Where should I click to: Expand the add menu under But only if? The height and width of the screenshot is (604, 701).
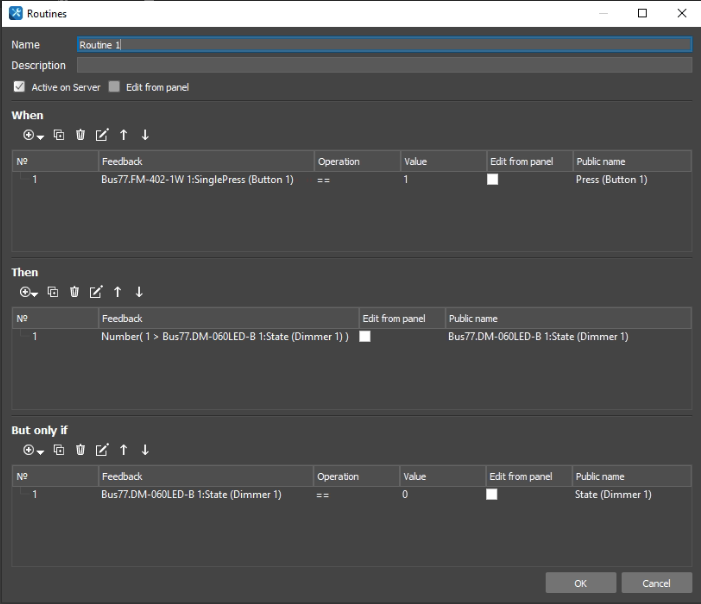point(33,450)
